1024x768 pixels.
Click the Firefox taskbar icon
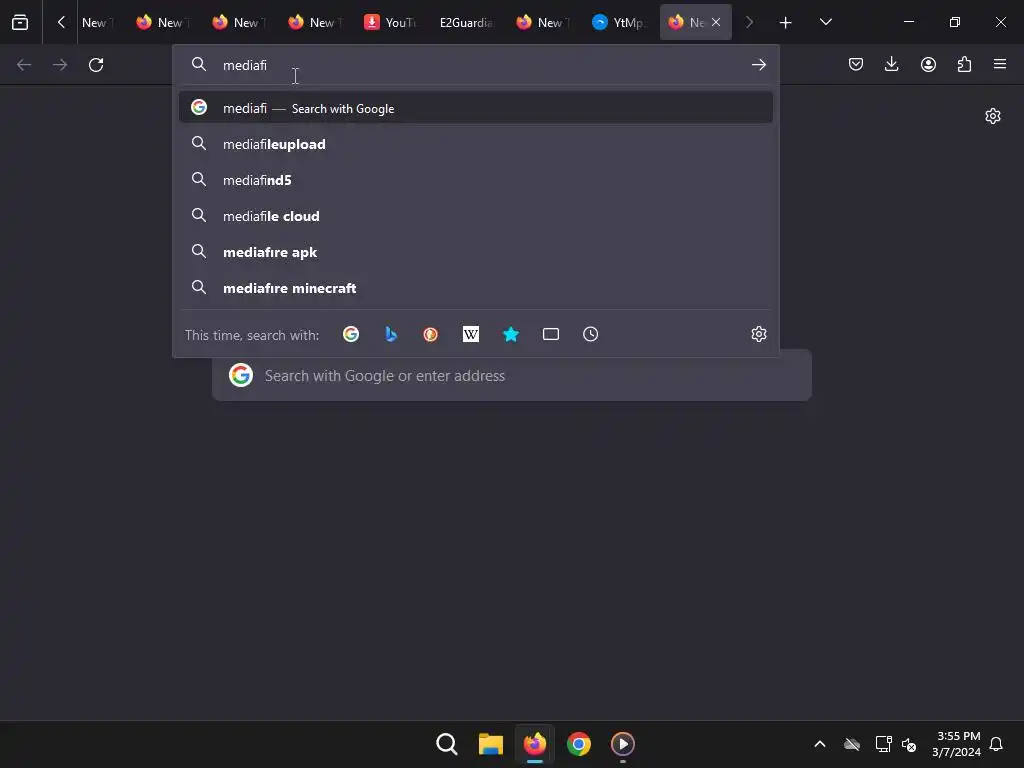[535, 744]
